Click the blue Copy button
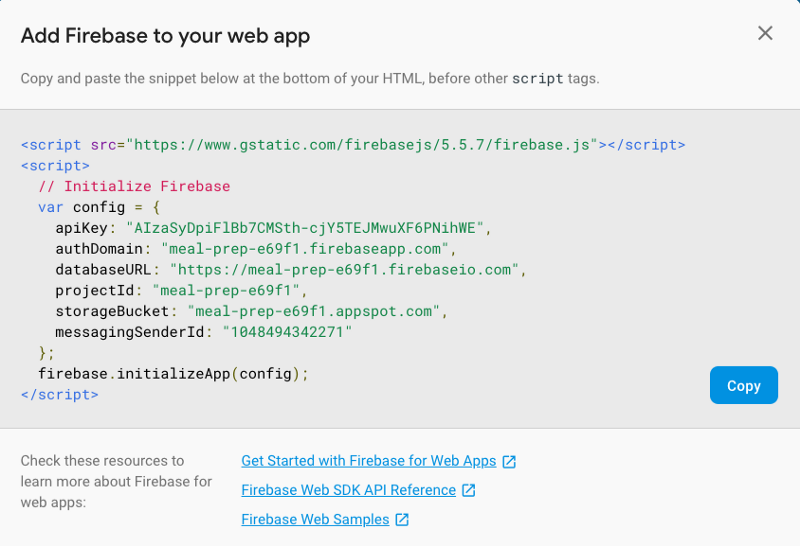This screenshot has width=800, height=546. [x=743, y=386]
